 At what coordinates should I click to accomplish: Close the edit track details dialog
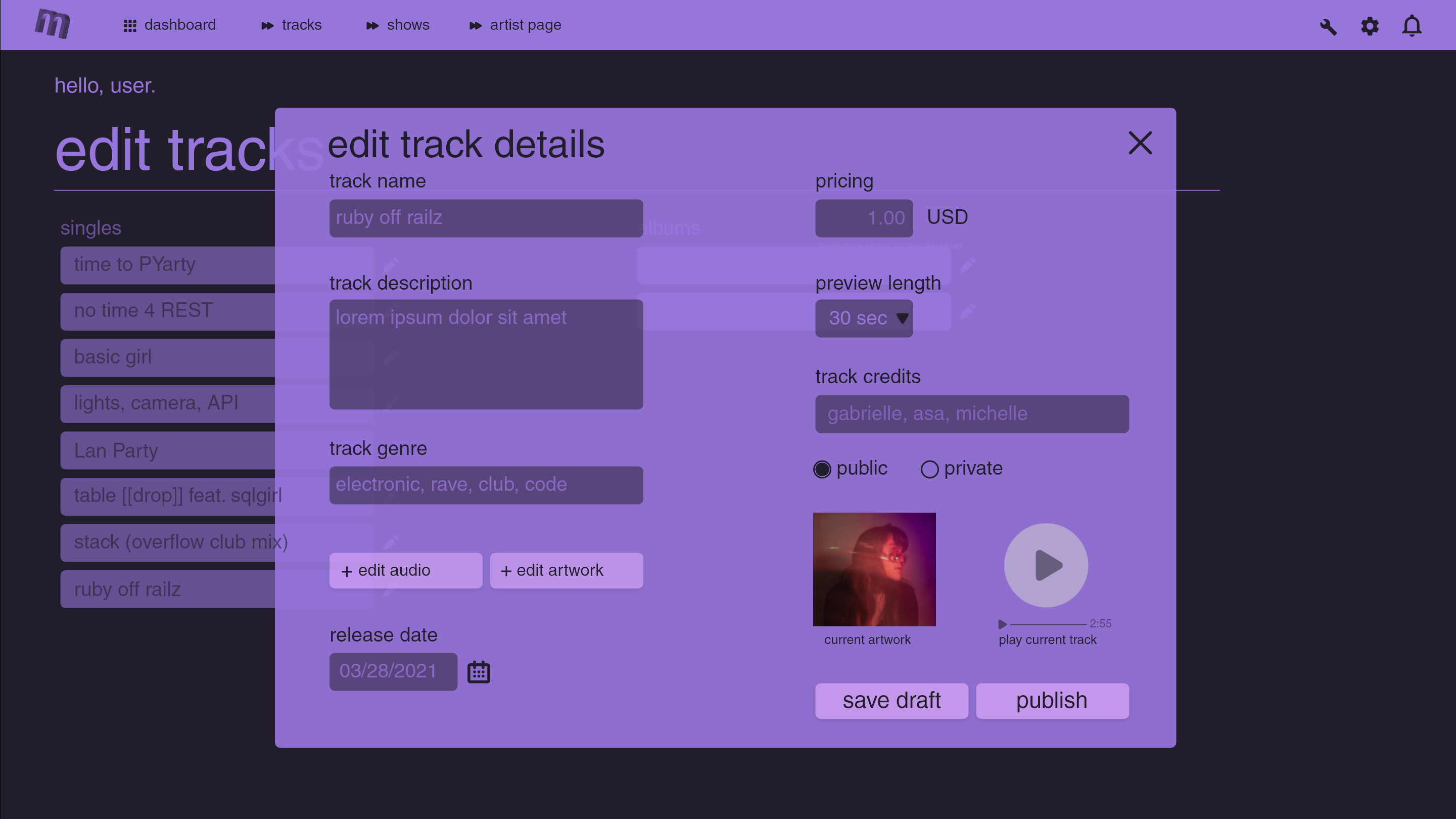click(x=1140, y=143)
